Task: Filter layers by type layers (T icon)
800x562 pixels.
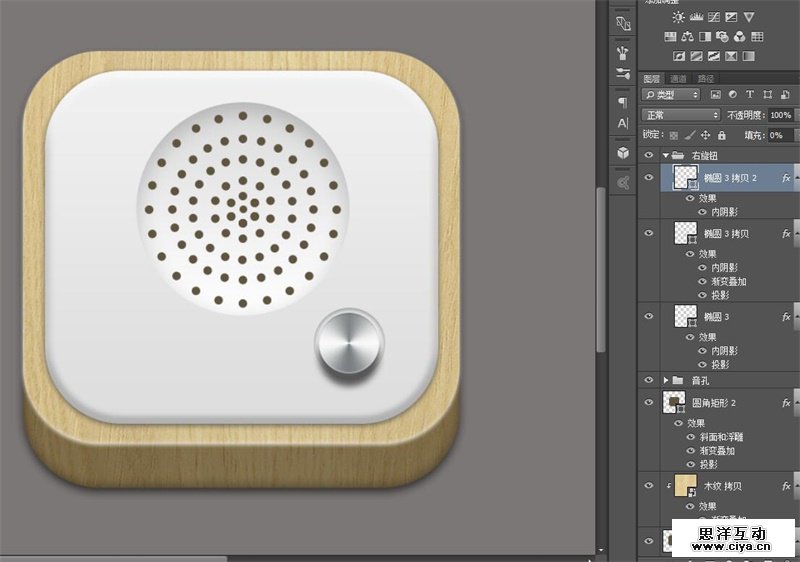Action: pos(749,95)
